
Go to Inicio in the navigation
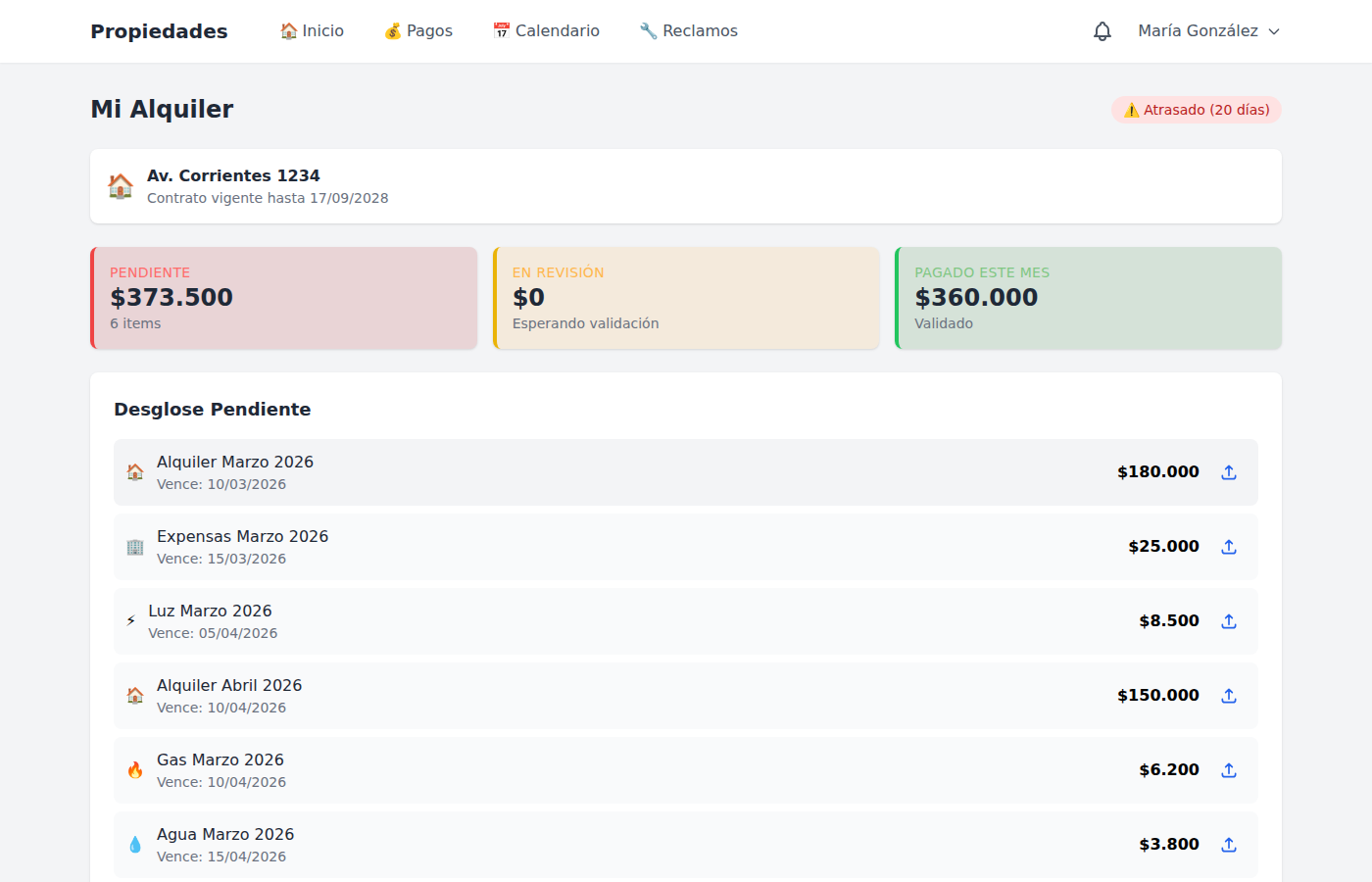click(312, 31)
